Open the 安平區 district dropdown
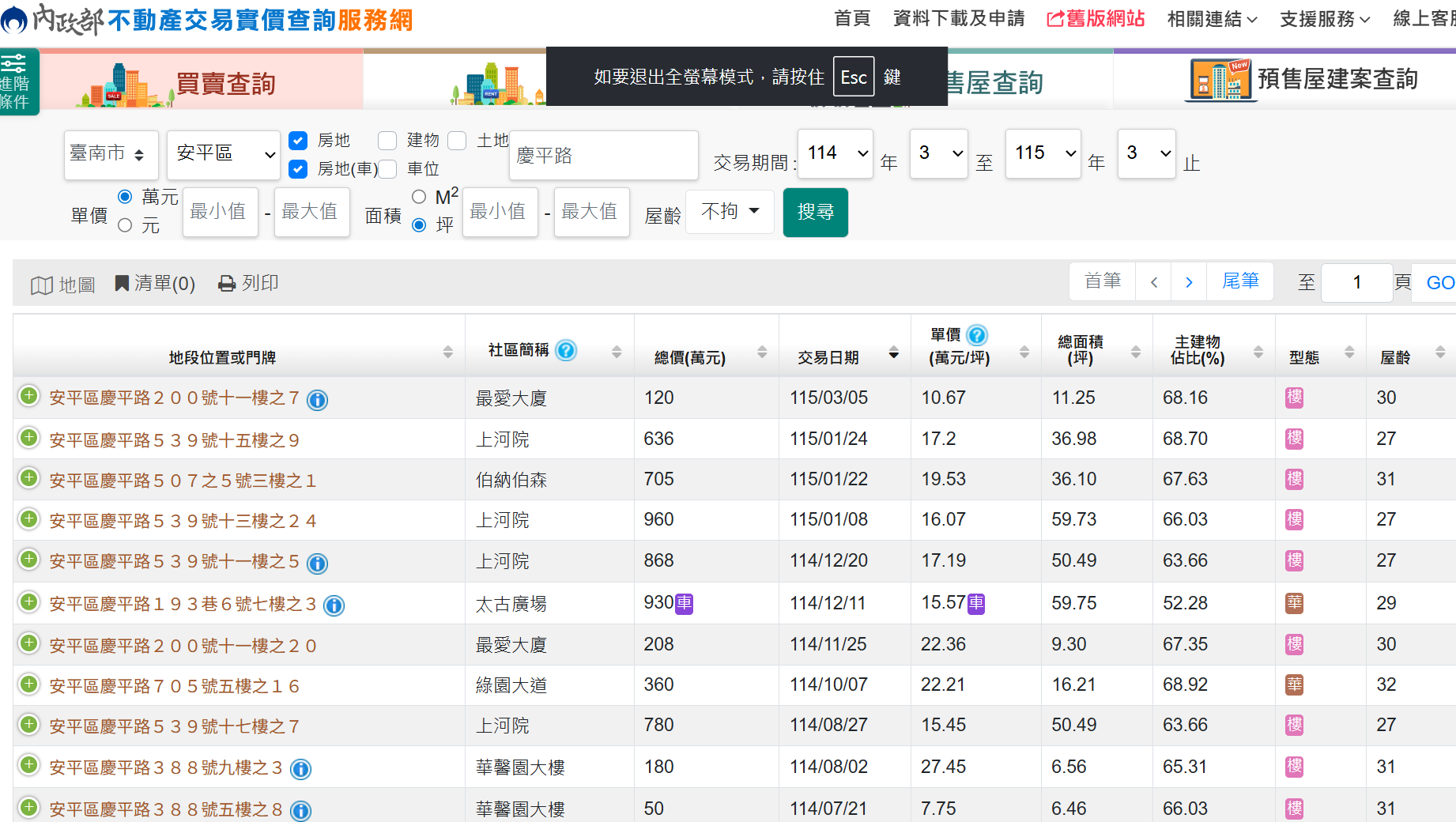1456x822 pixels. [x=224, y=154]
